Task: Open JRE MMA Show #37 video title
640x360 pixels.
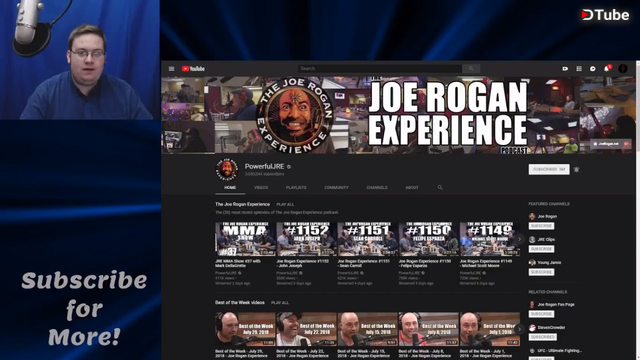Action: pyautogui.click(x=238, y=263)
